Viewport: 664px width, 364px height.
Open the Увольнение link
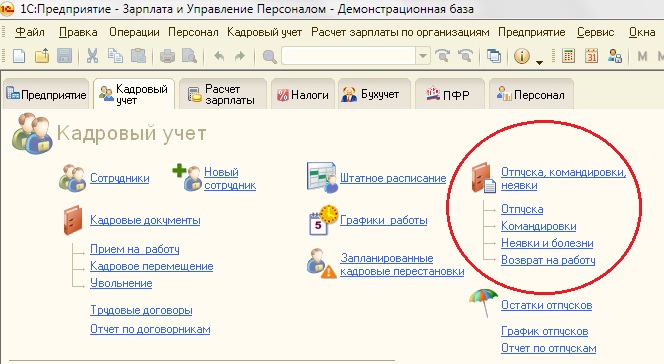[121, 283]
